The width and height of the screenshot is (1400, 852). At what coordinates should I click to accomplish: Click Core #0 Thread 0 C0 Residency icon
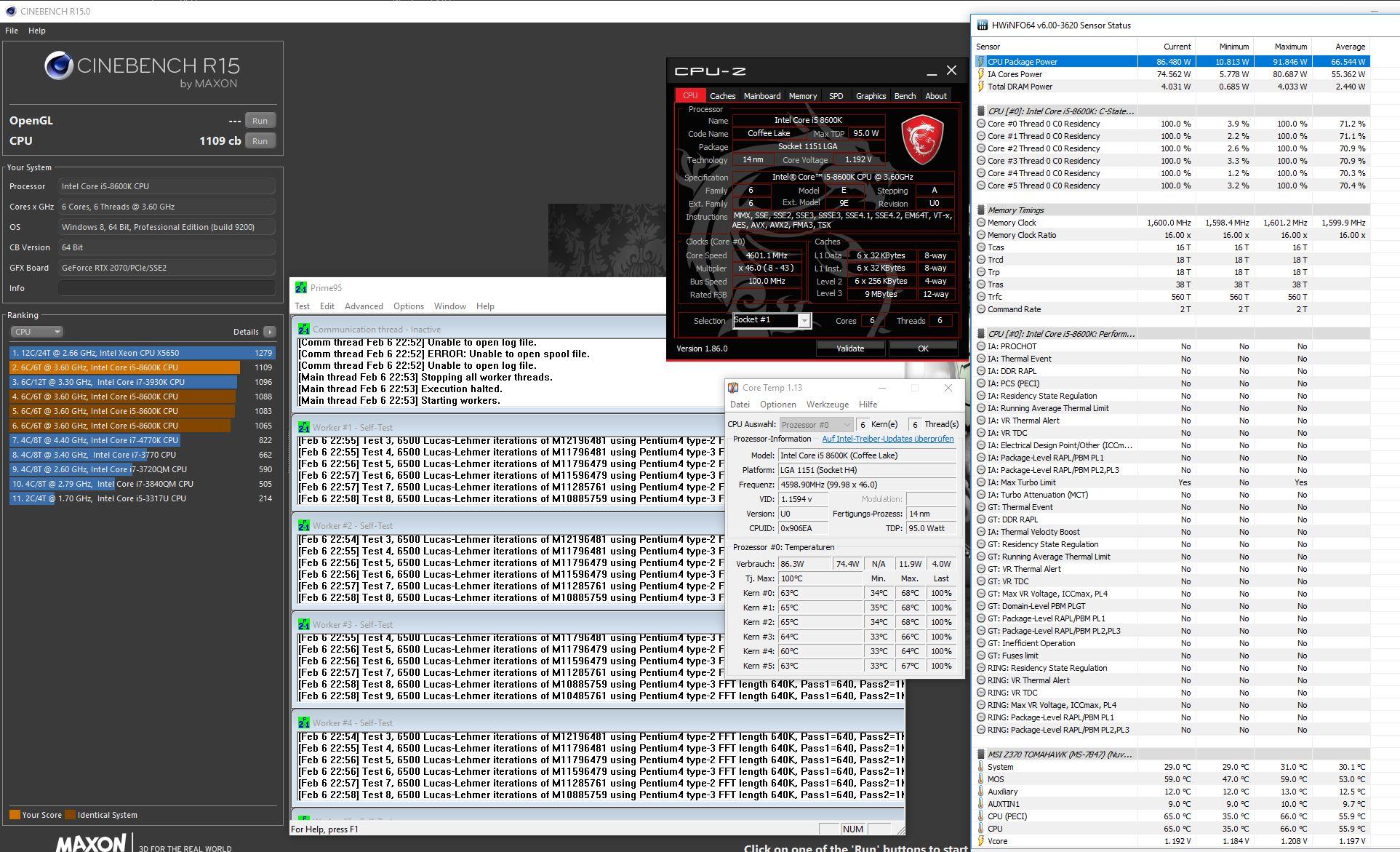click(x=981, y=124)
